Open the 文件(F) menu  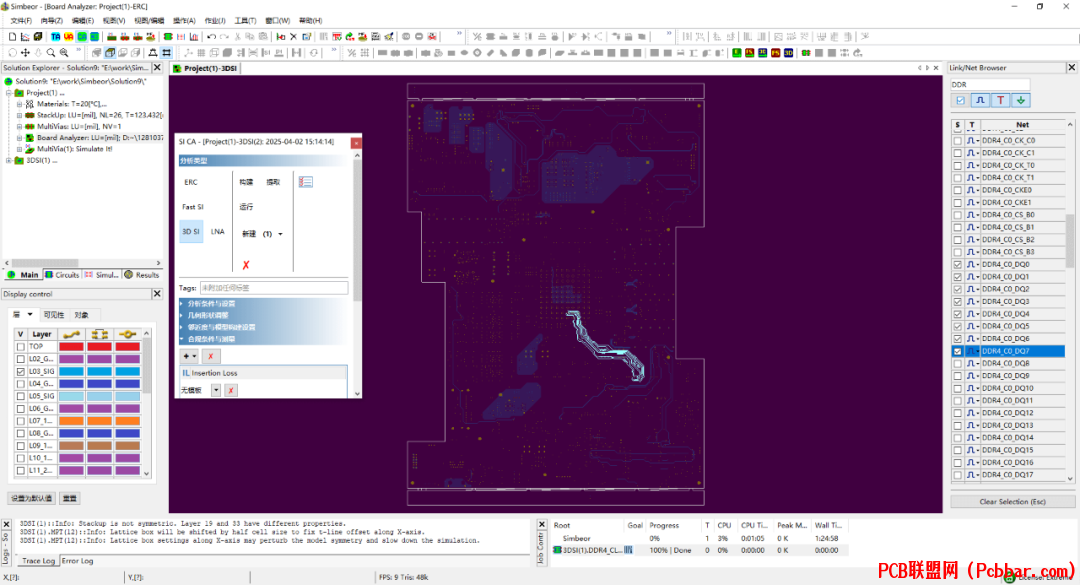point(21,21)
